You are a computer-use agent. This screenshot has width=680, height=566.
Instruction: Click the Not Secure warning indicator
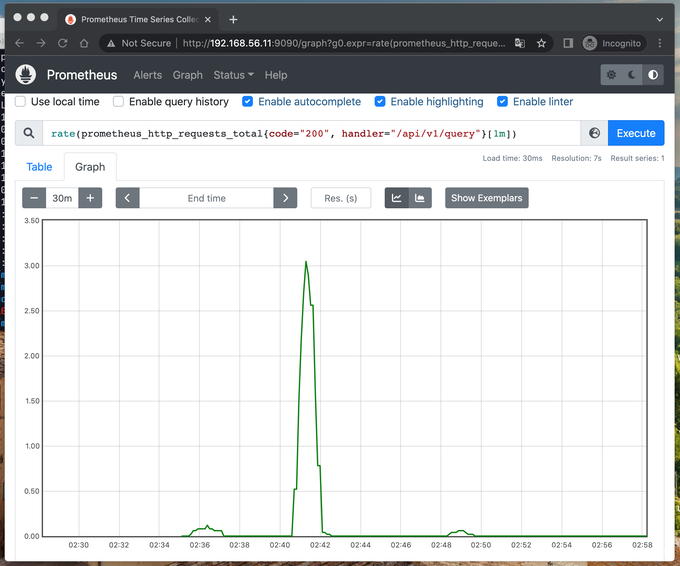139,43
